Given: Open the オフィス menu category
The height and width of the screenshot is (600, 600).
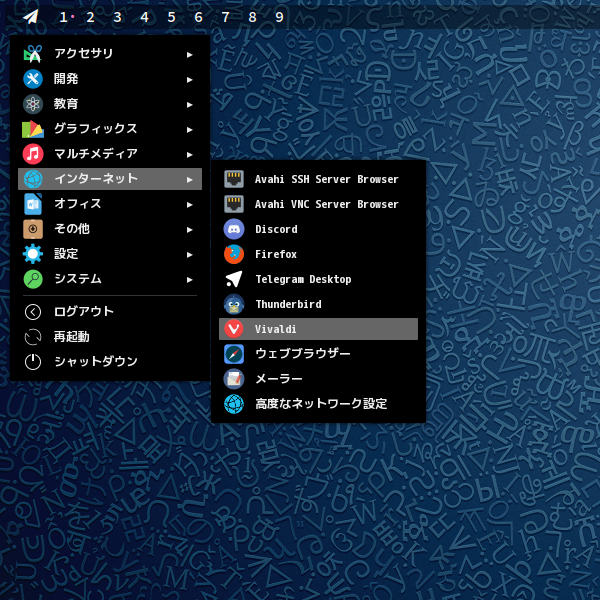Looking at the screenshot, I should [78, 204].
